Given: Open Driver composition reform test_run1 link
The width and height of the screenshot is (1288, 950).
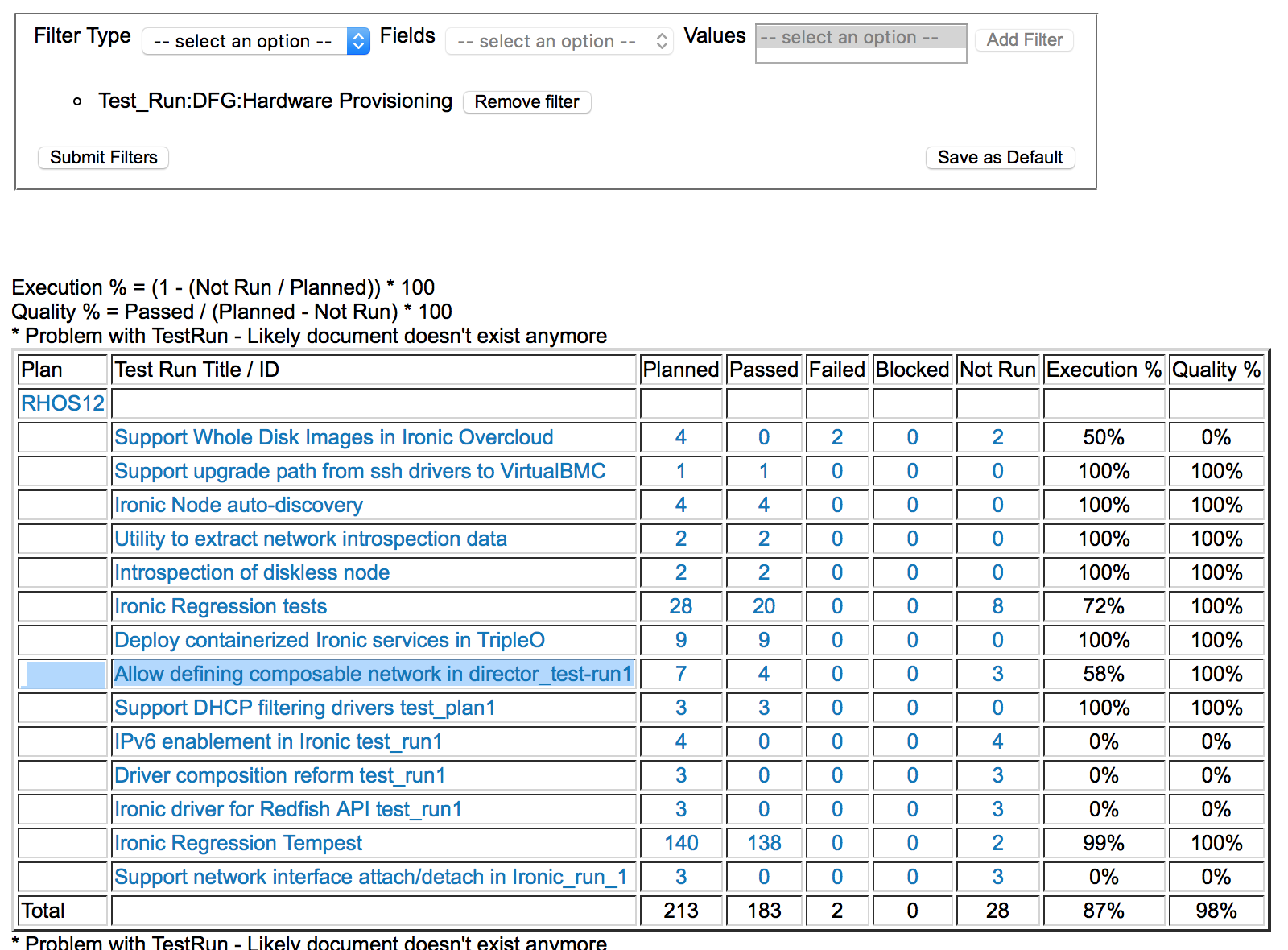Looking at the screenshot, I should click(x=280, y=775).
